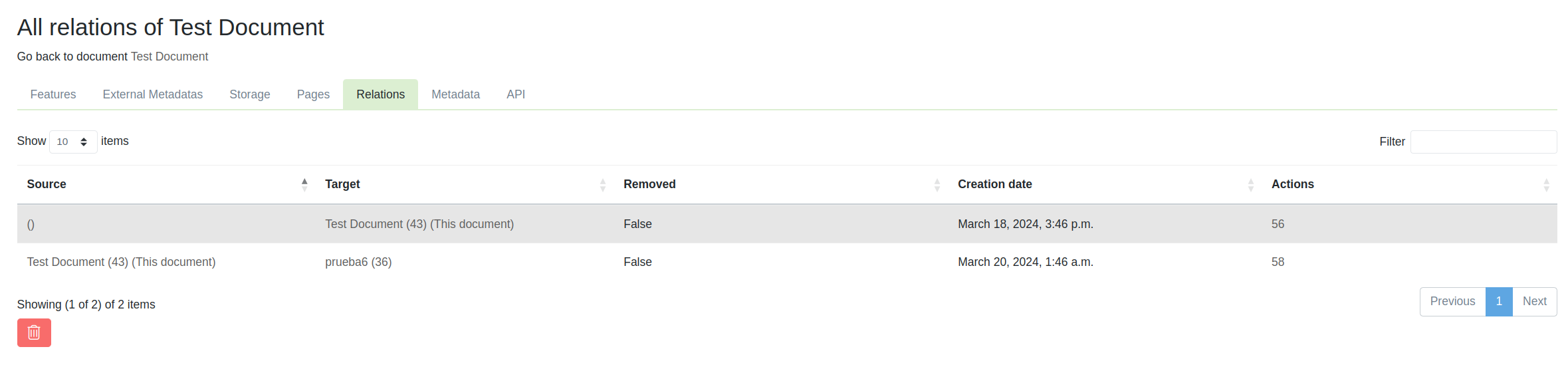Go back to Test Document link

169,57
